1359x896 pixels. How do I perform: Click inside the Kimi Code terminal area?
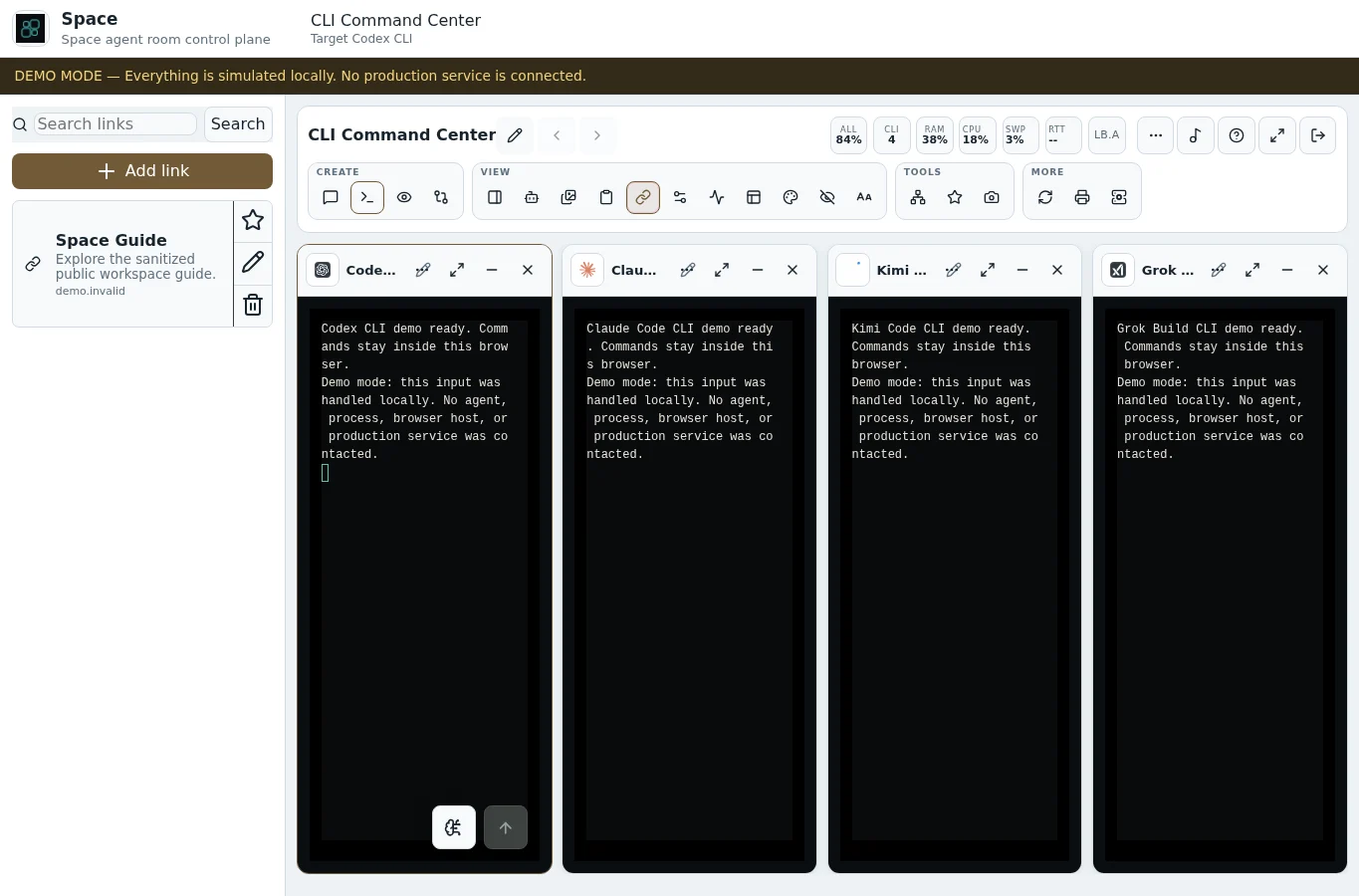pyautogui.click(x=955, y=583)
